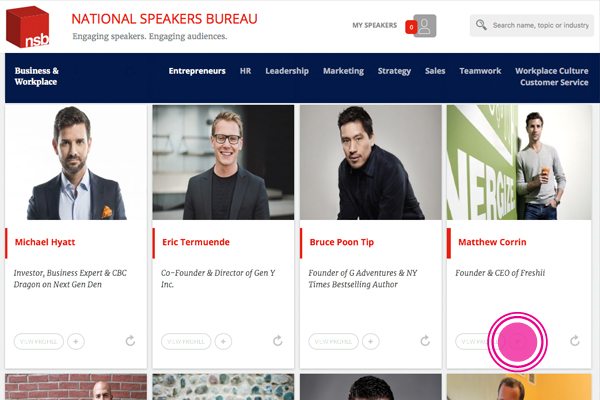This screenshot has width=600, height=400.
Task: Click 'Investor, Business Expert & CBC Dragon' text
Action: tap(70, 279)
